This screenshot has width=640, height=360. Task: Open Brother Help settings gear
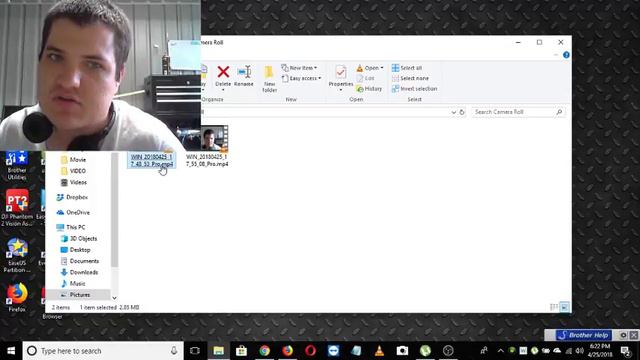(623, 335)
